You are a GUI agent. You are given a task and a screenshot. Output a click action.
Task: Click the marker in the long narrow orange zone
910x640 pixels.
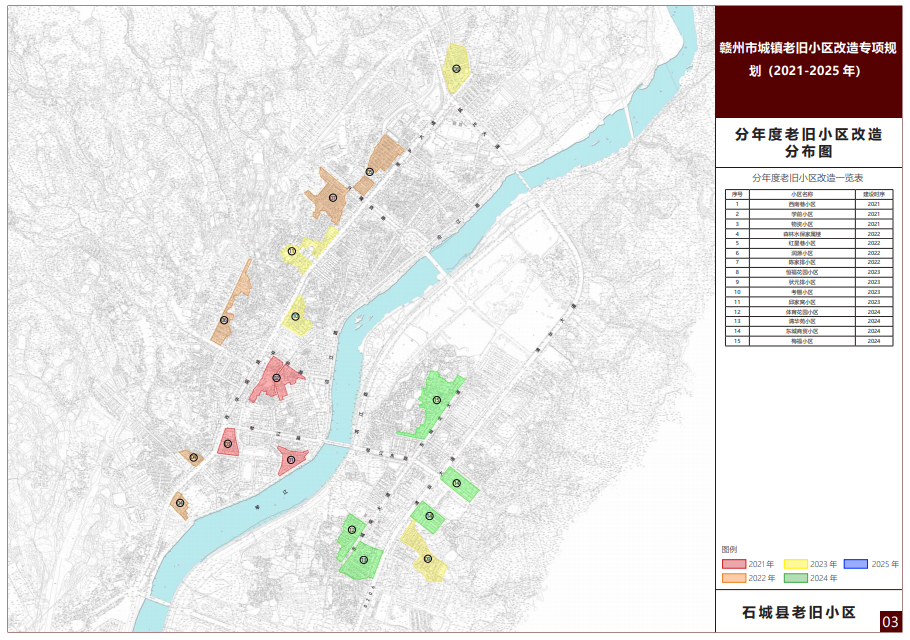pos(224,320)
